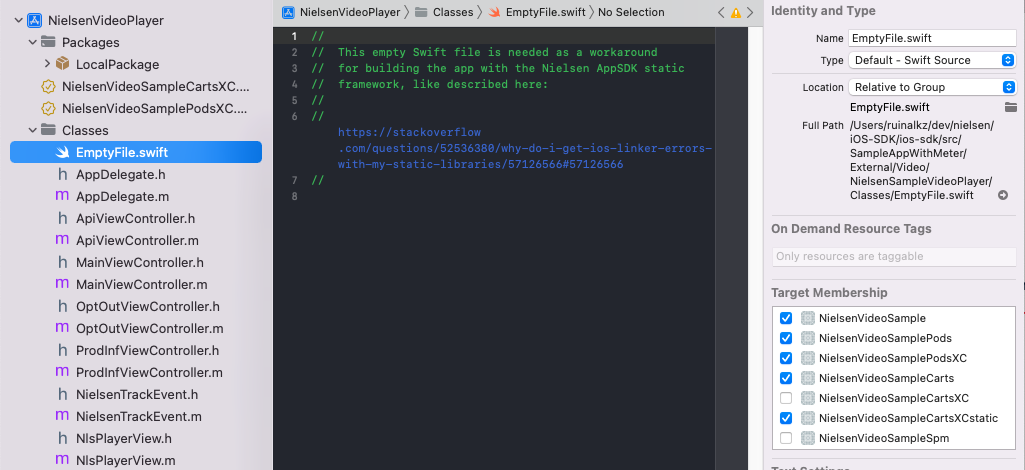The image size is (1025, 470).
Task: Reveal file in Finder with arrow icon
Action: click(1003, 195)
